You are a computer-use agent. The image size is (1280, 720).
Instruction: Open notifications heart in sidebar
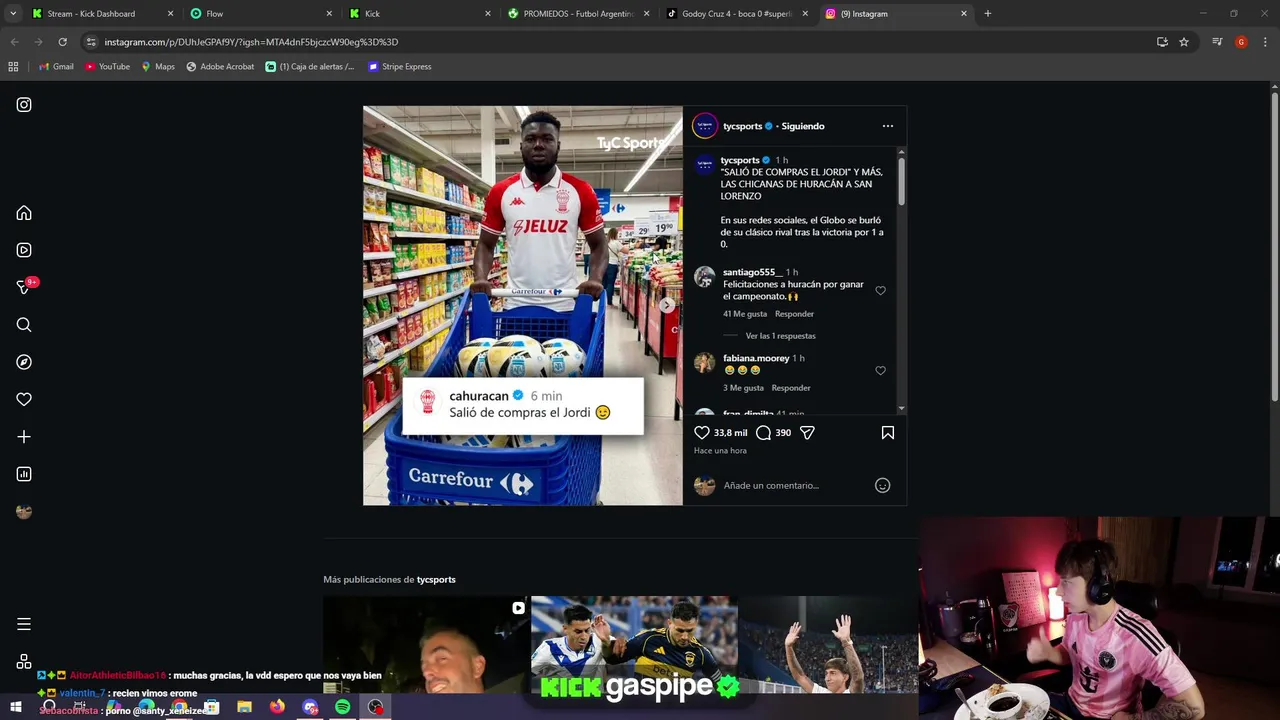tap(24, 399)
